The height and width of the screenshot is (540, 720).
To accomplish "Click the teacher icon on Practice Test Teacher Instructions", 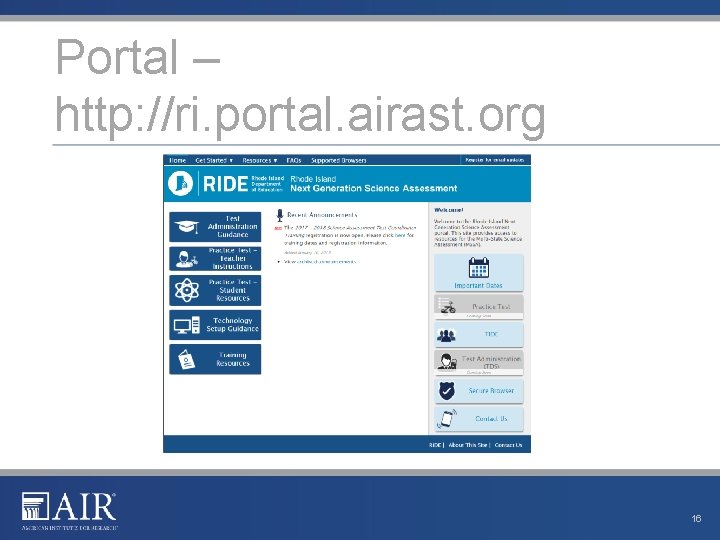I will pos(186,259).
